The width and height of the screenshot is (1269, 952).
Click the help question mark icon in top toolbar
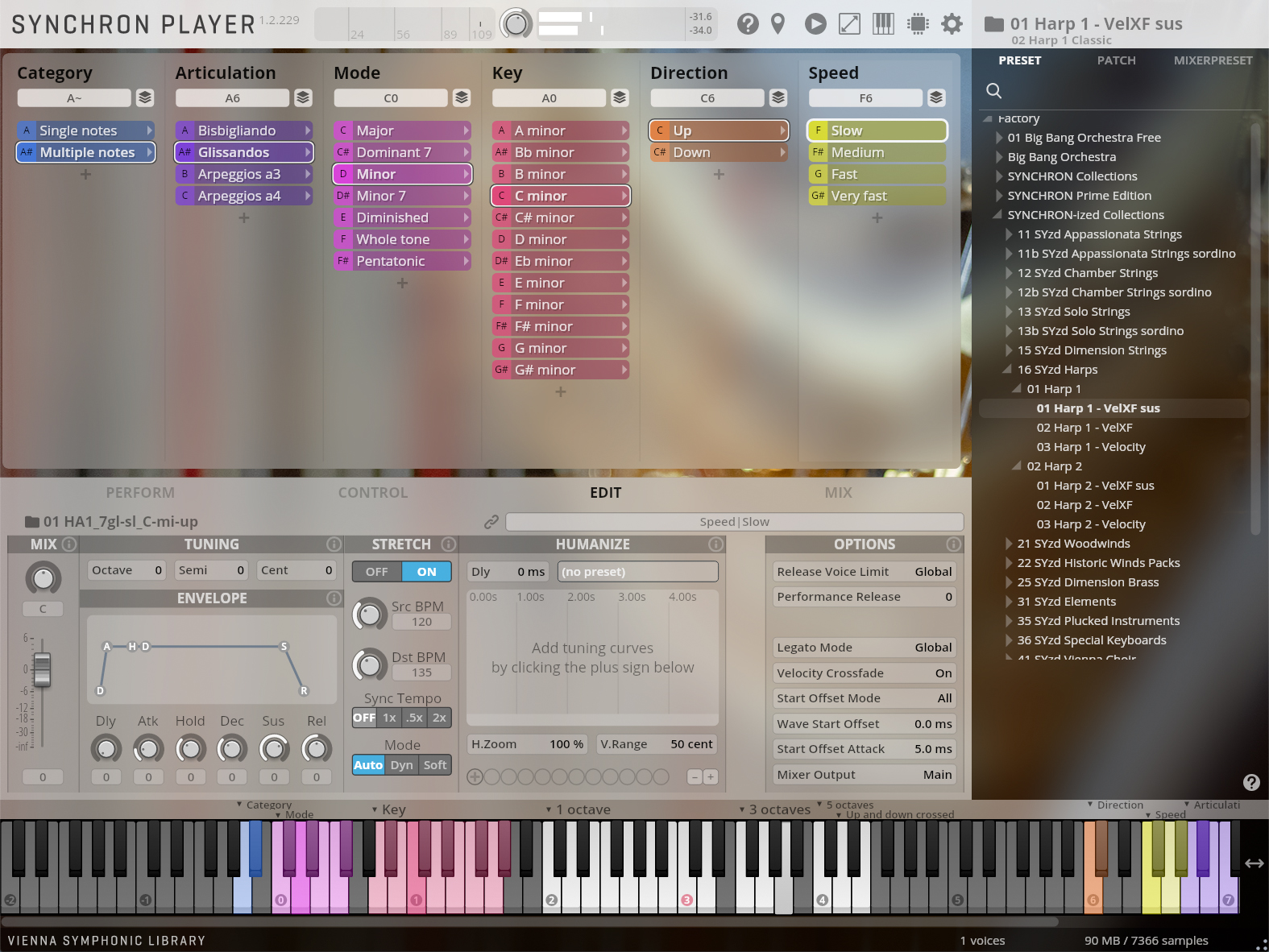(x=748, y=24)
